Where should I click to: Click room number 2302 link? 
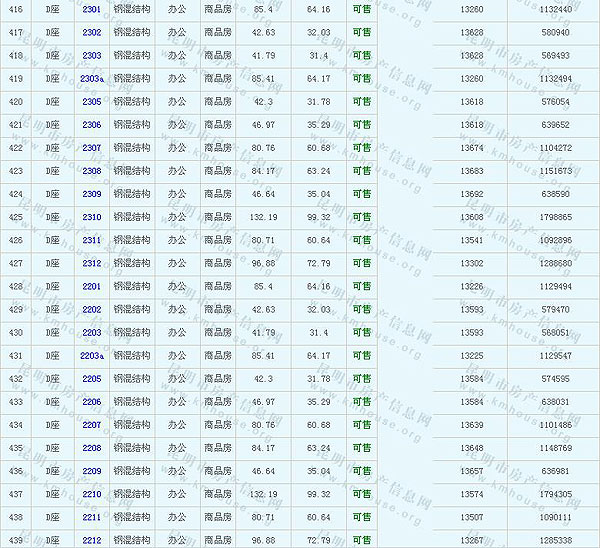(91, 32)
